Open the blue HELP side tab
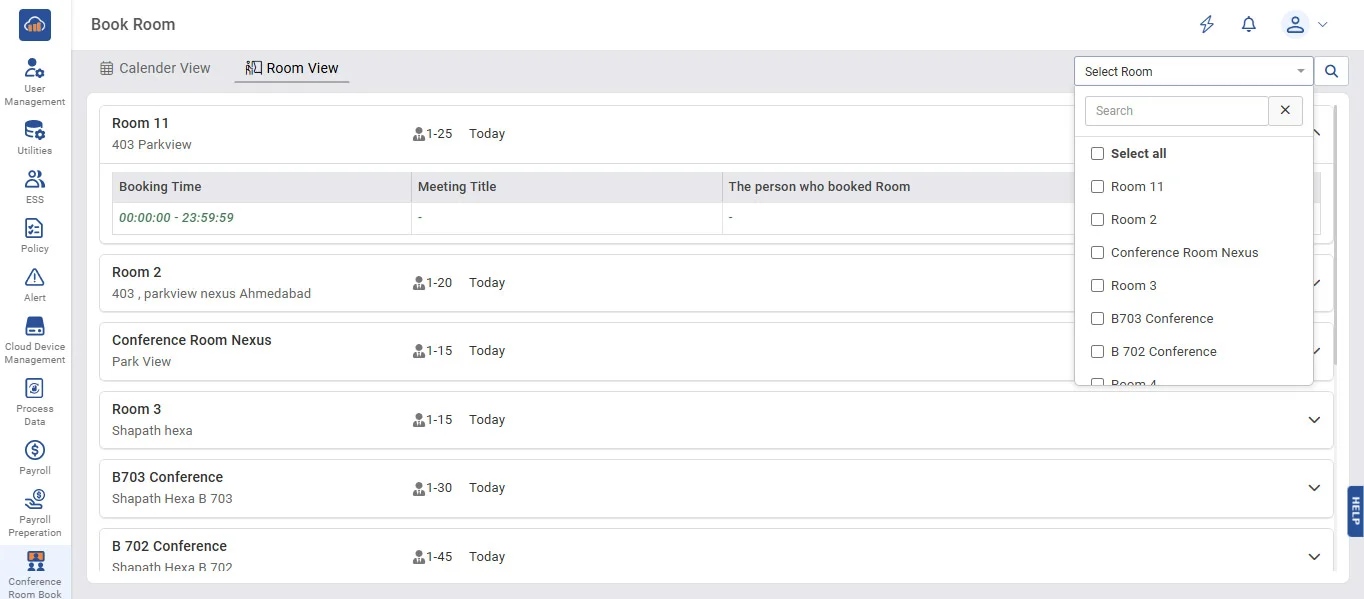The image size is (1364, 599). (1355, 511)
